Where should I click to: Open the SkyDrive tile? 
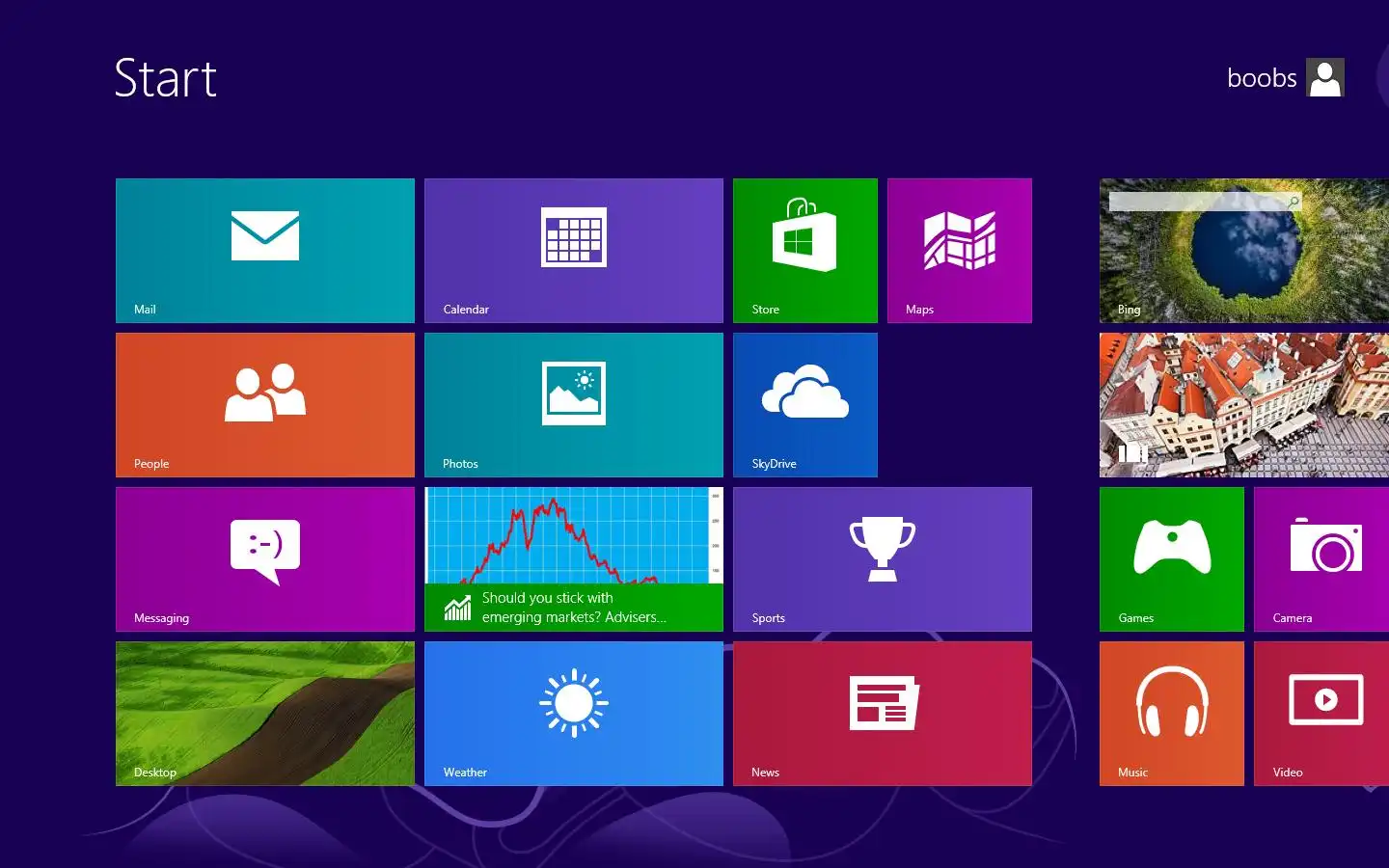[805, 405]
